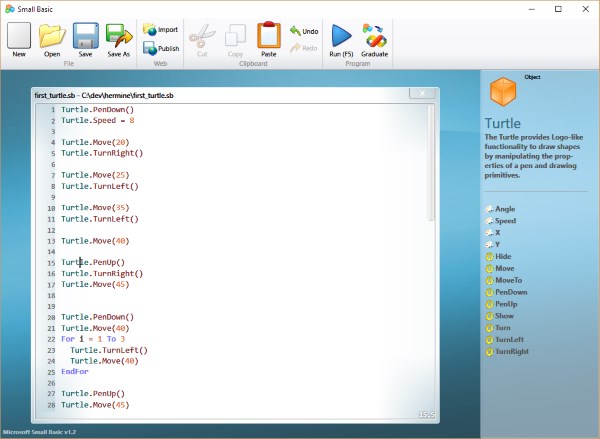Select the TurnRight operation in help list
This screenshot has height=439, width=600.
(507, 351)
